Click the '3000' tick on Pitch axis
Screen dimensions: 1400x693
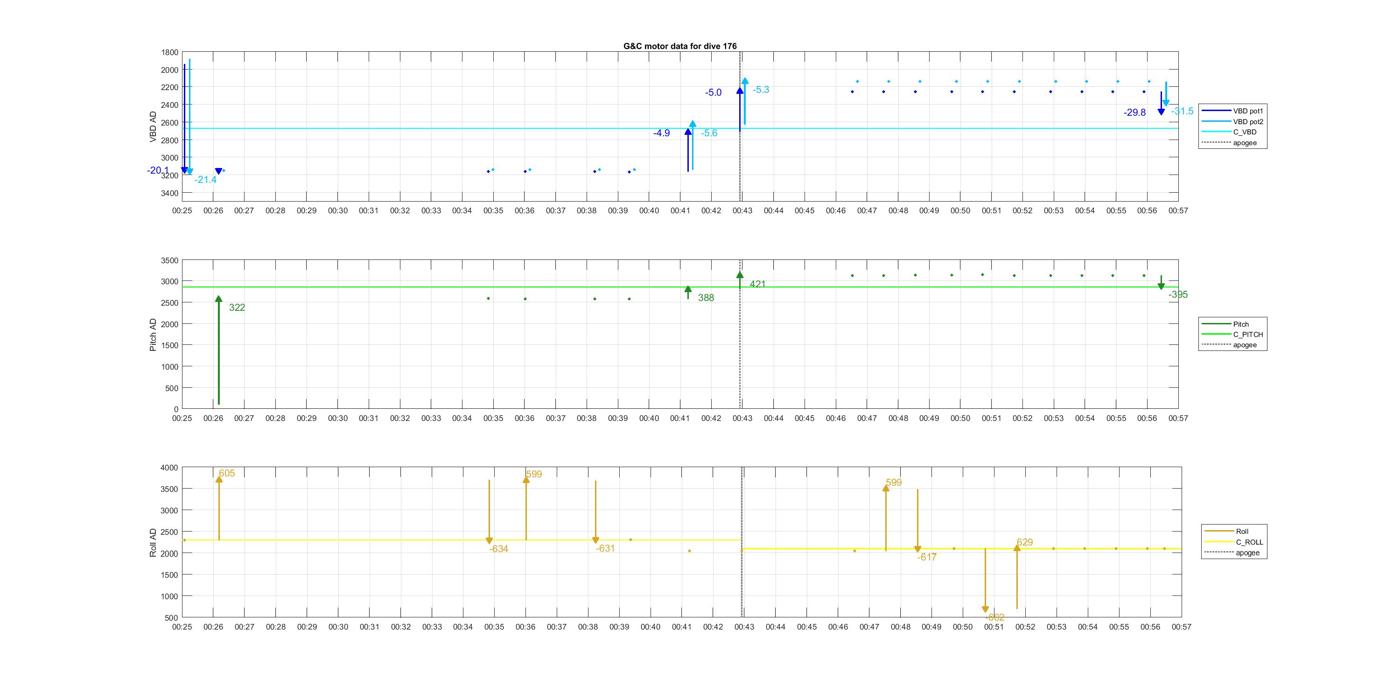point(169,282)
